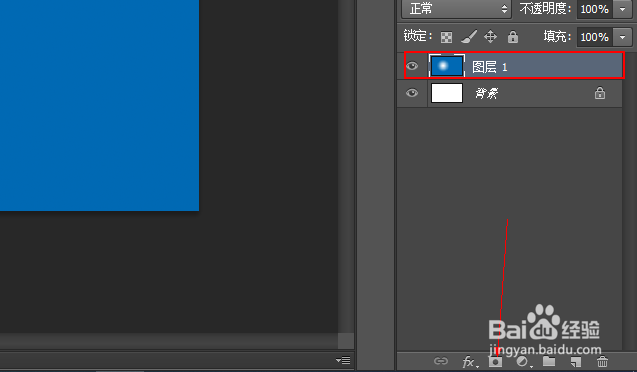
Task: Open the 正常 blend mode dropdown
Action: click(456, 9)
